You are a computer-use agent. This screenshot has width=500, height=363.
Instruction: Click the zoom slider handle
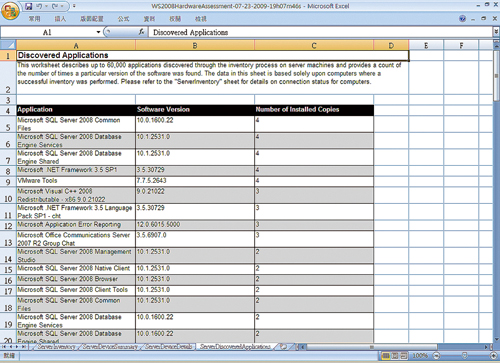coord(464,356)
